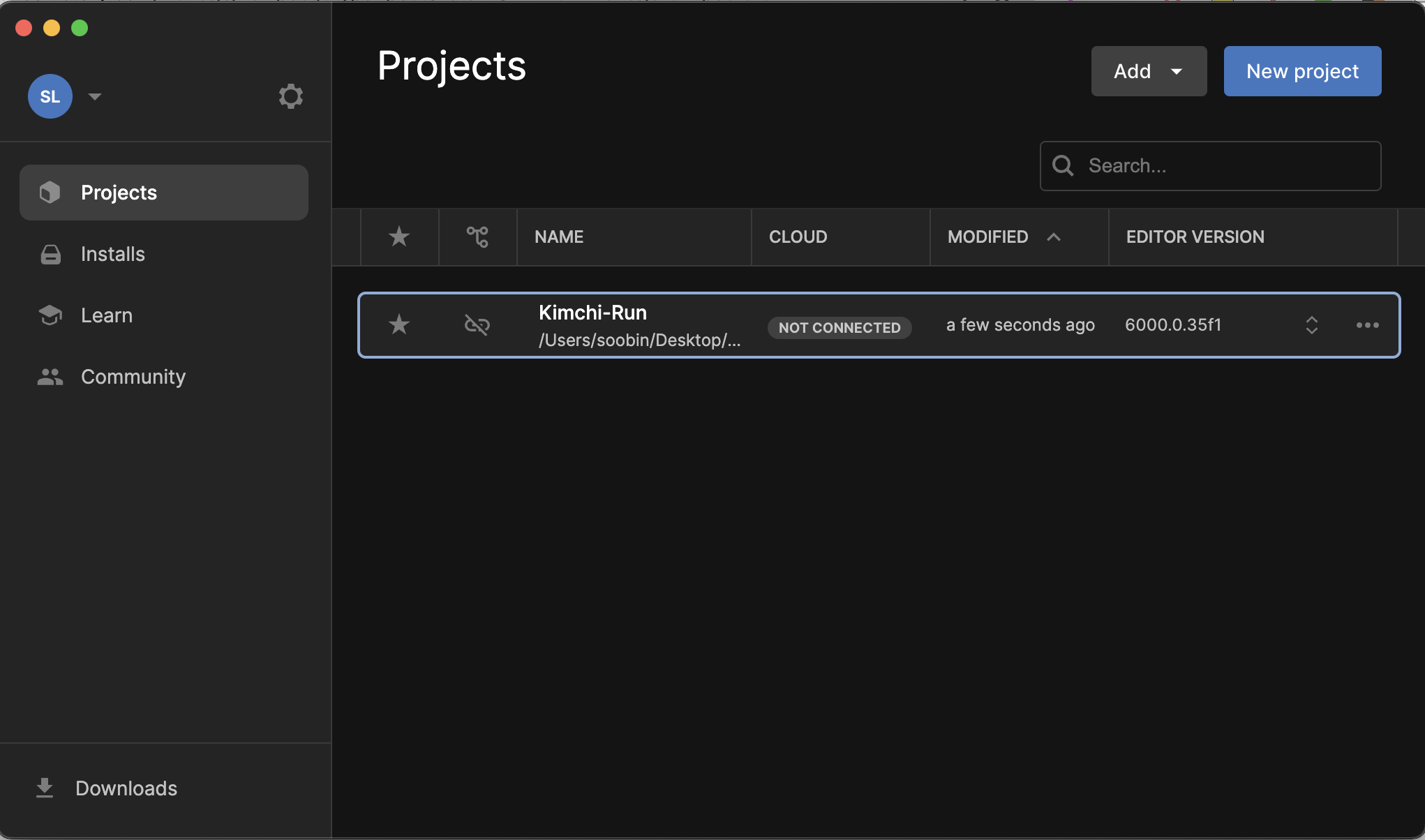Open the Add dropdown menu
This screenshot has height=840, width=1425.
[1149, 71]
